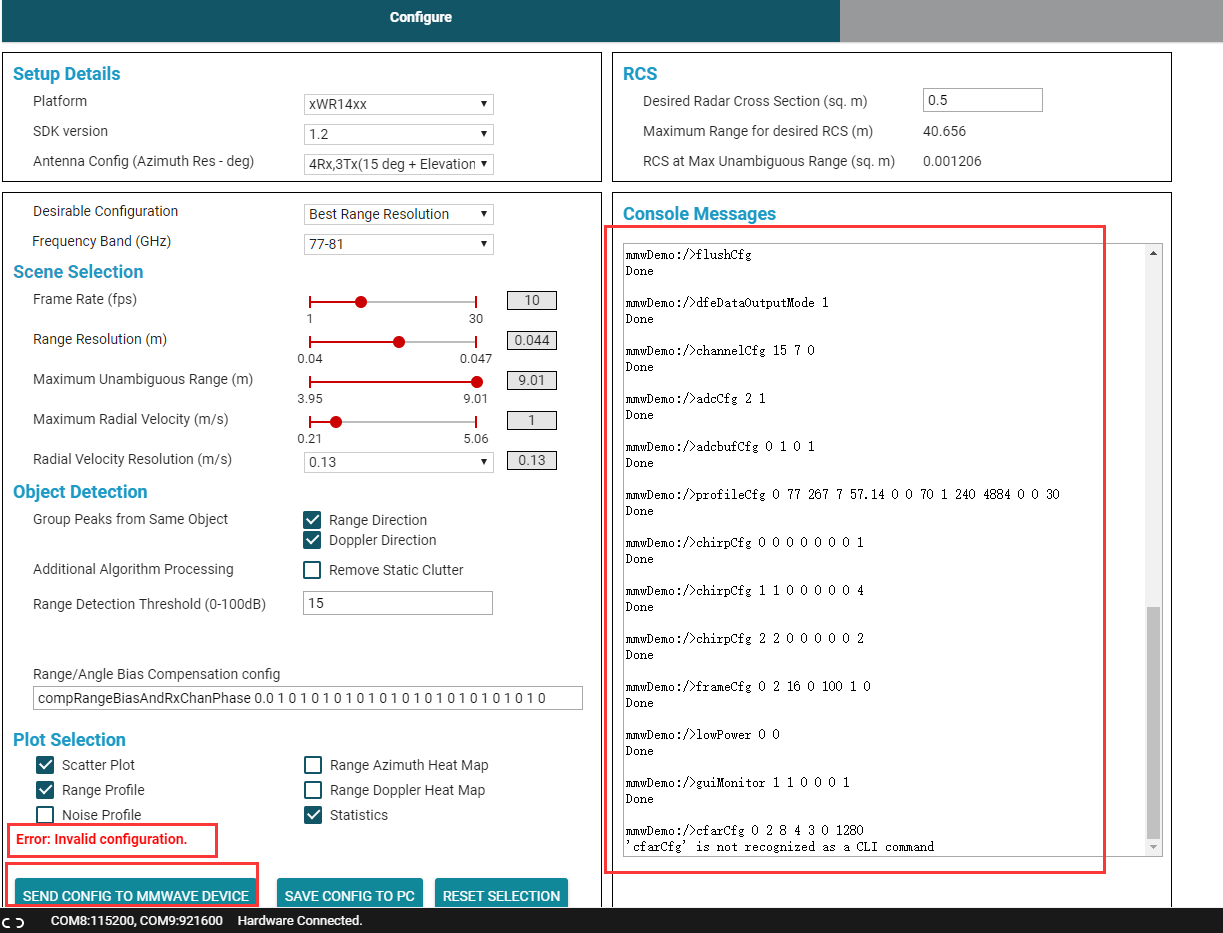Toggle Doppler Direction peak grouping checkbox
The image size is (1223, 933).
312,540
